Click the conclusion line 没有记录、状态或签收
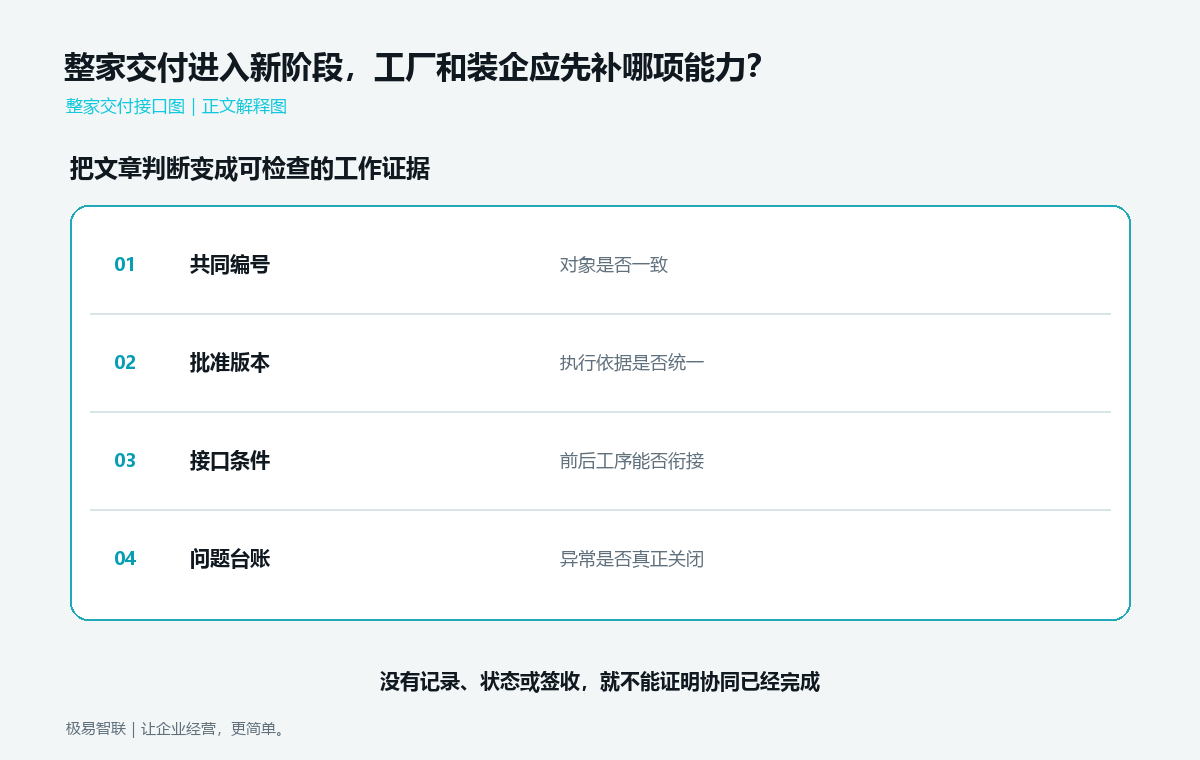Screen dimensions: 1200x760 pos(600,682)
